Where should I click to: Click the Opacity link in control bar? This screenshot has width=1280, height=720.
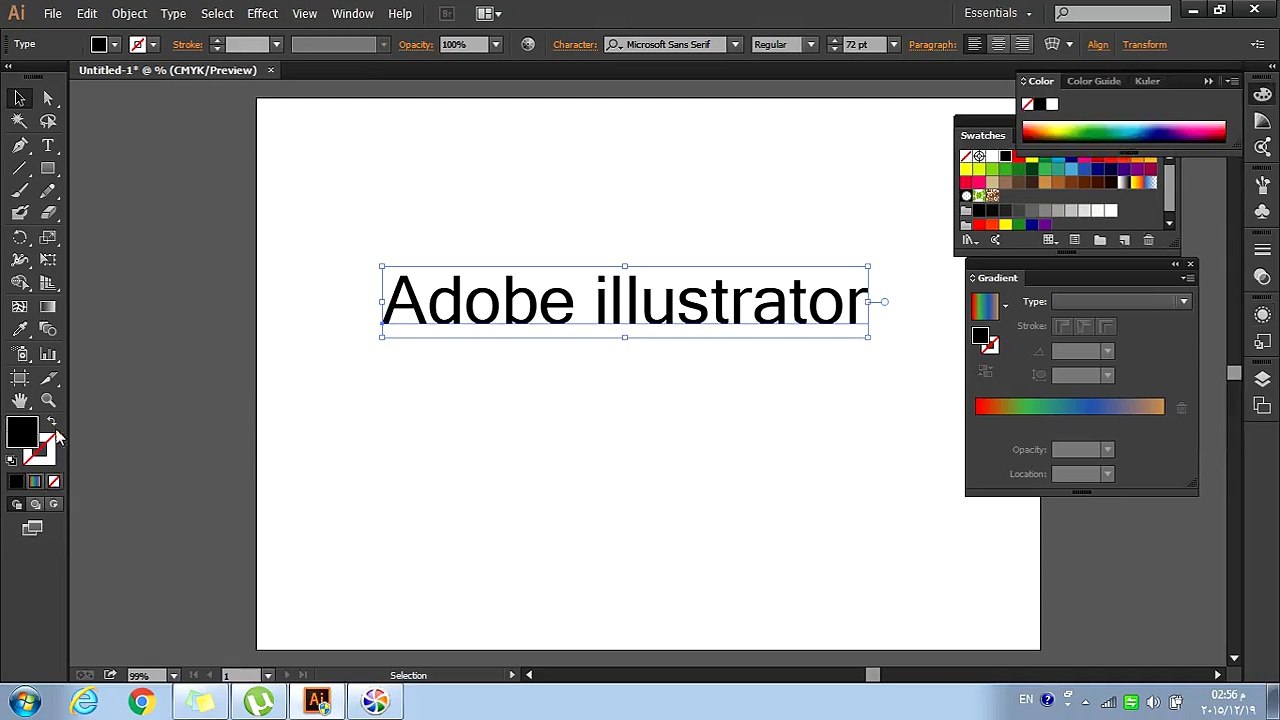pyautogui.click(x=415, y=45)
